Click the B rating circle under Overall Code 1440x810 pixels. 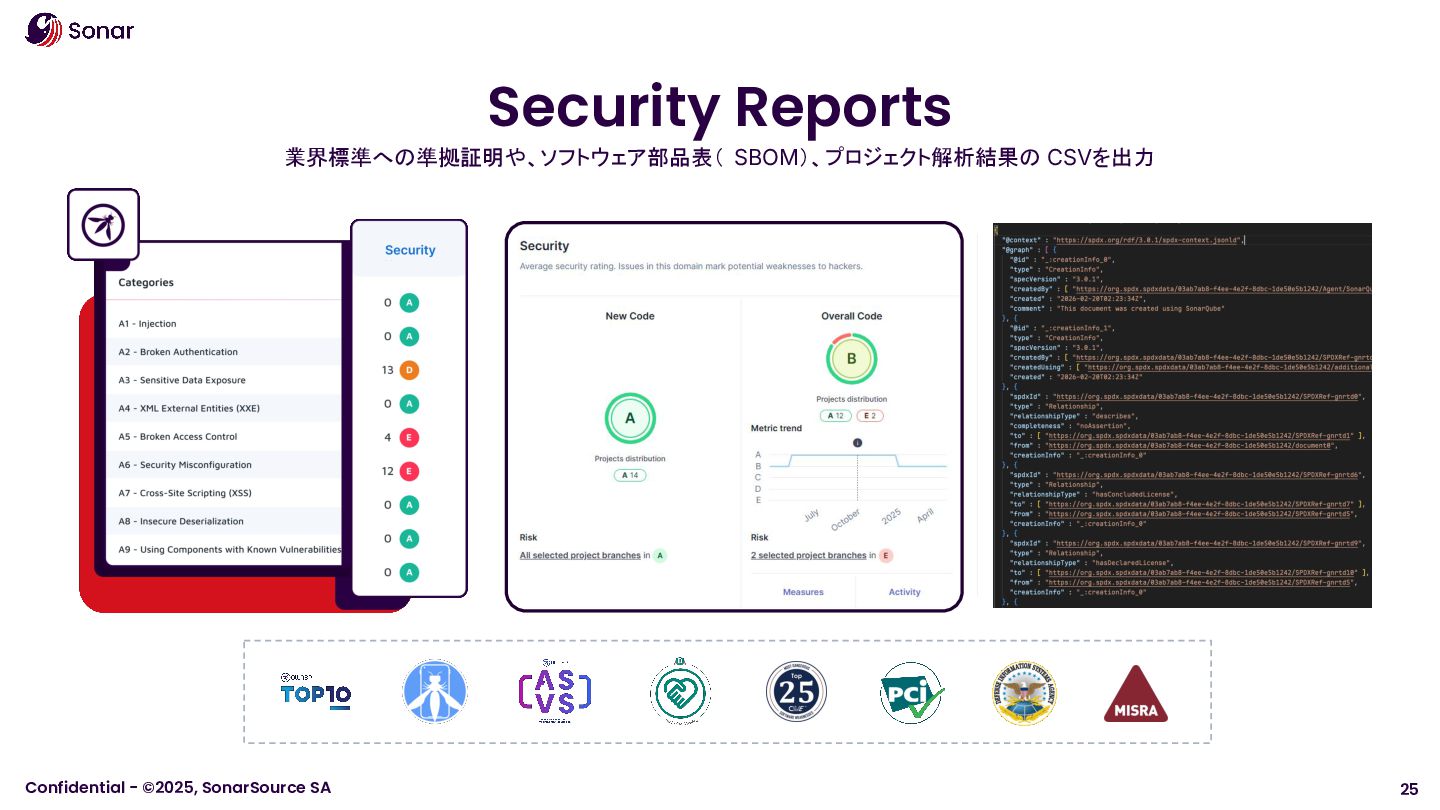pyautogui.click(x=852, y=358)
